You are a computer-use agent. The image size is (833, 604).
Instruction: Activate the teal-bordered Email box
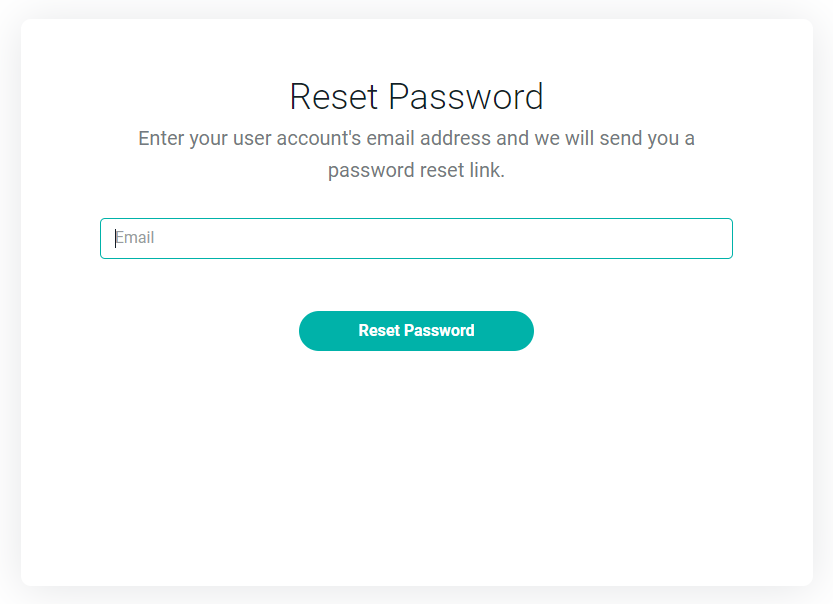(x=416, y=238)
